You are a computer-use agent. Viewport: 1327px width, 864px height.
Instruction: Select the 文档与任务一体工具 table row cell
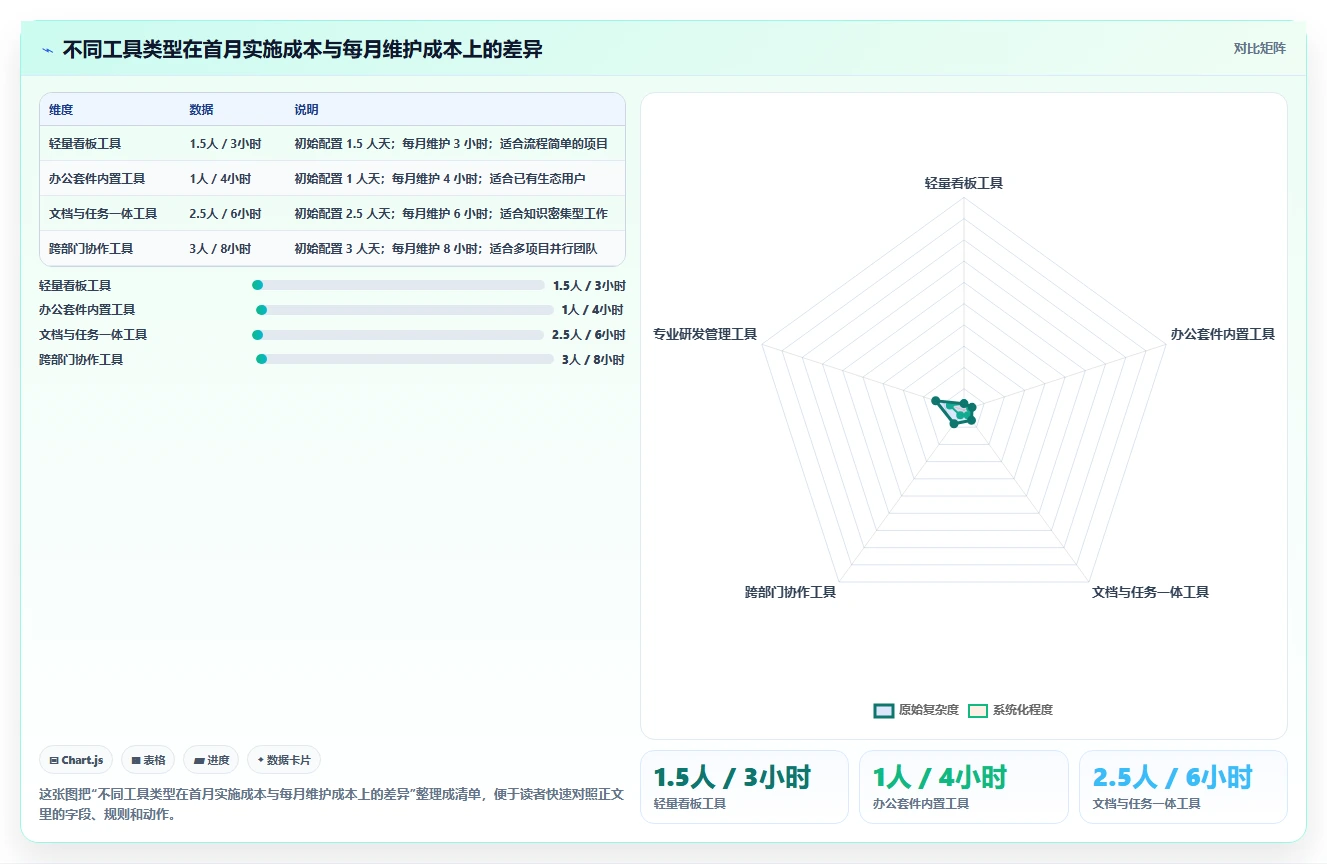point(103,214)
